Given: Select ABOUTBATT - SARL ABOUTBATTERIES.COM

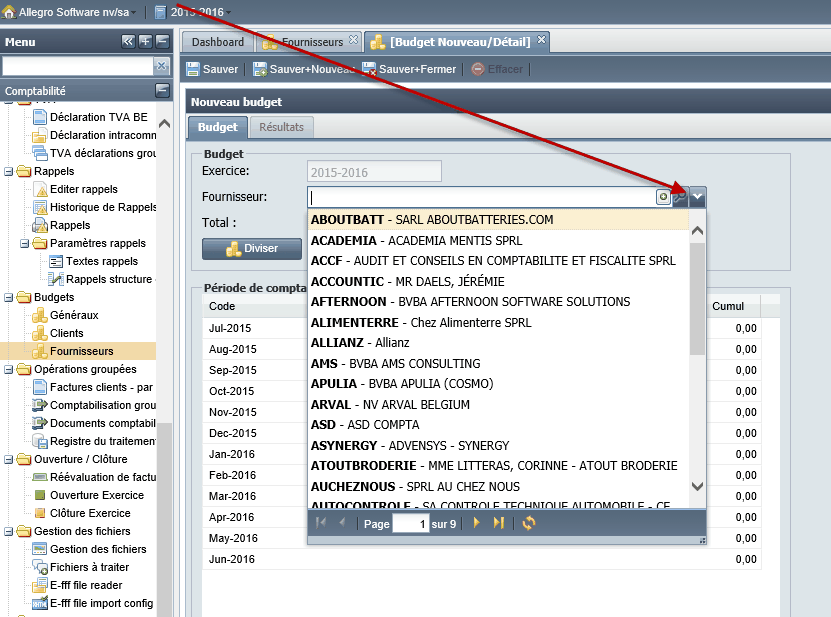Looking at the screenshot, I should coord(498,219).
